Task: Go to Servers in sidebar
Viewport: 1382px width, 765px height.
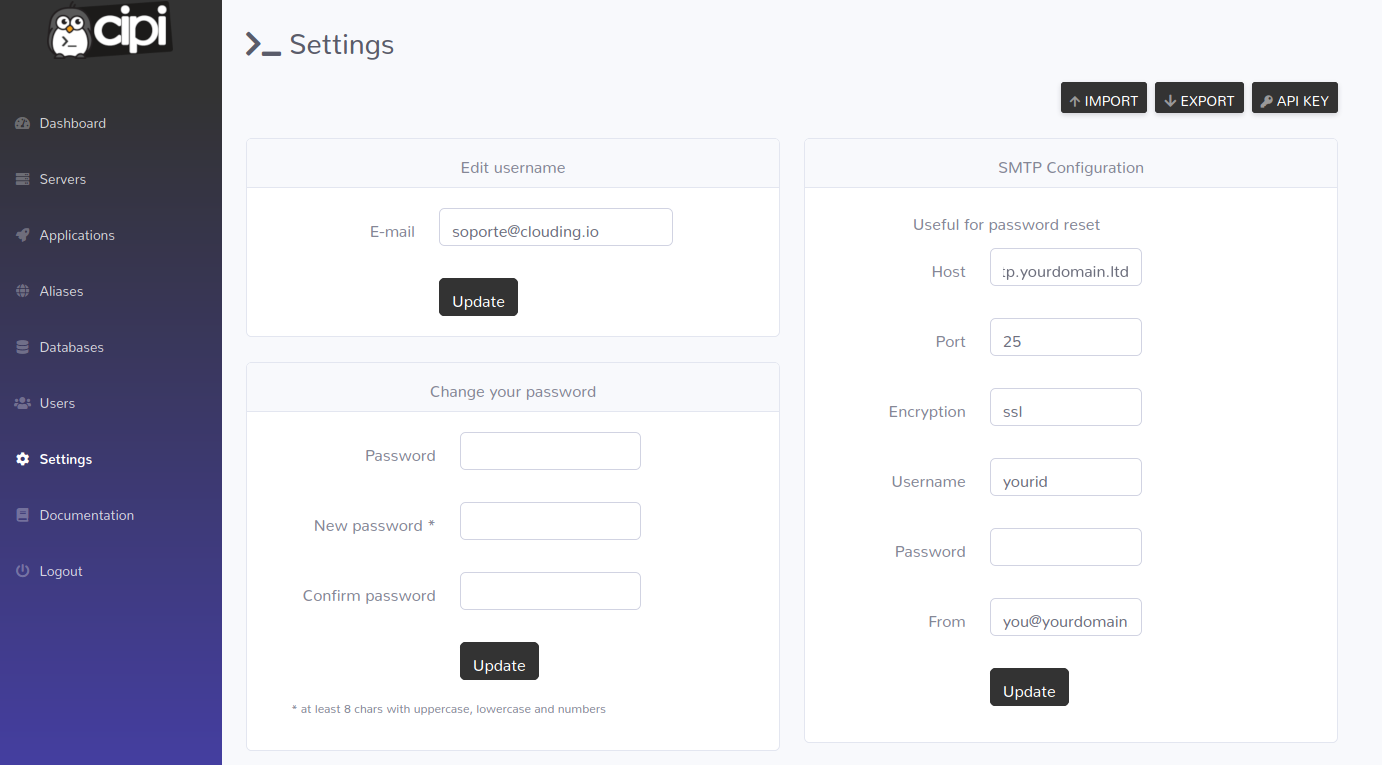Action: [x=111, y=180]
